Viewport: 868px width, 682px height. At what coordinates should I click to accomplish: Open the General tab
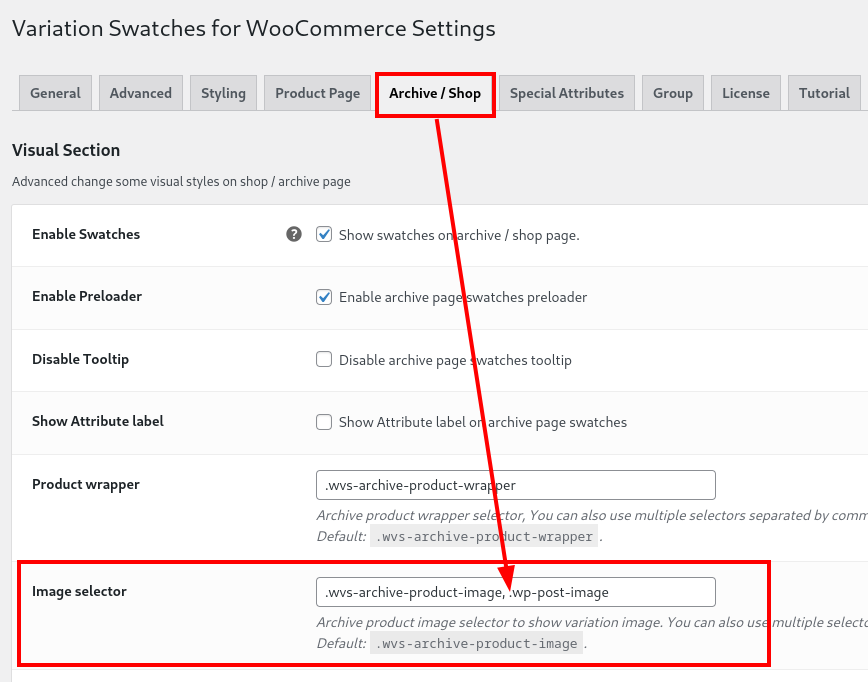pyautogui.click(x=55, y=93)
